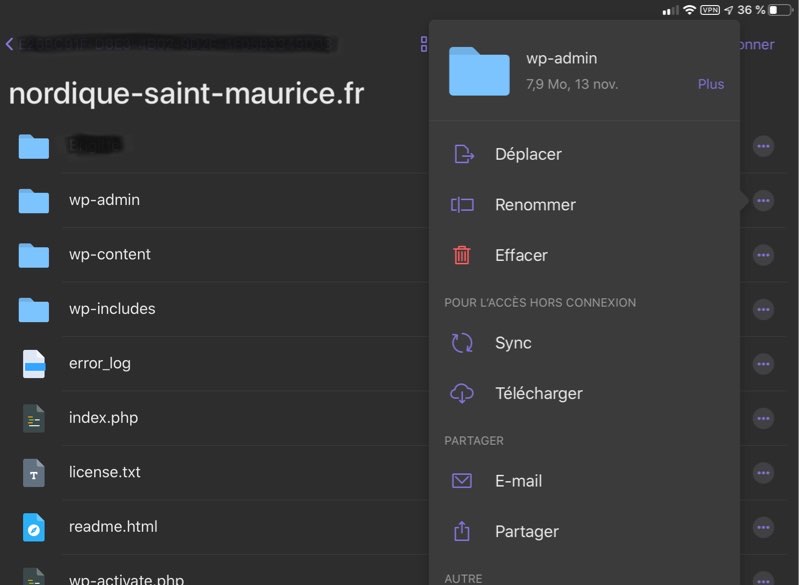Tap the Plus link in popup header
Screen dimensions: 799x585
coord(710,84)
